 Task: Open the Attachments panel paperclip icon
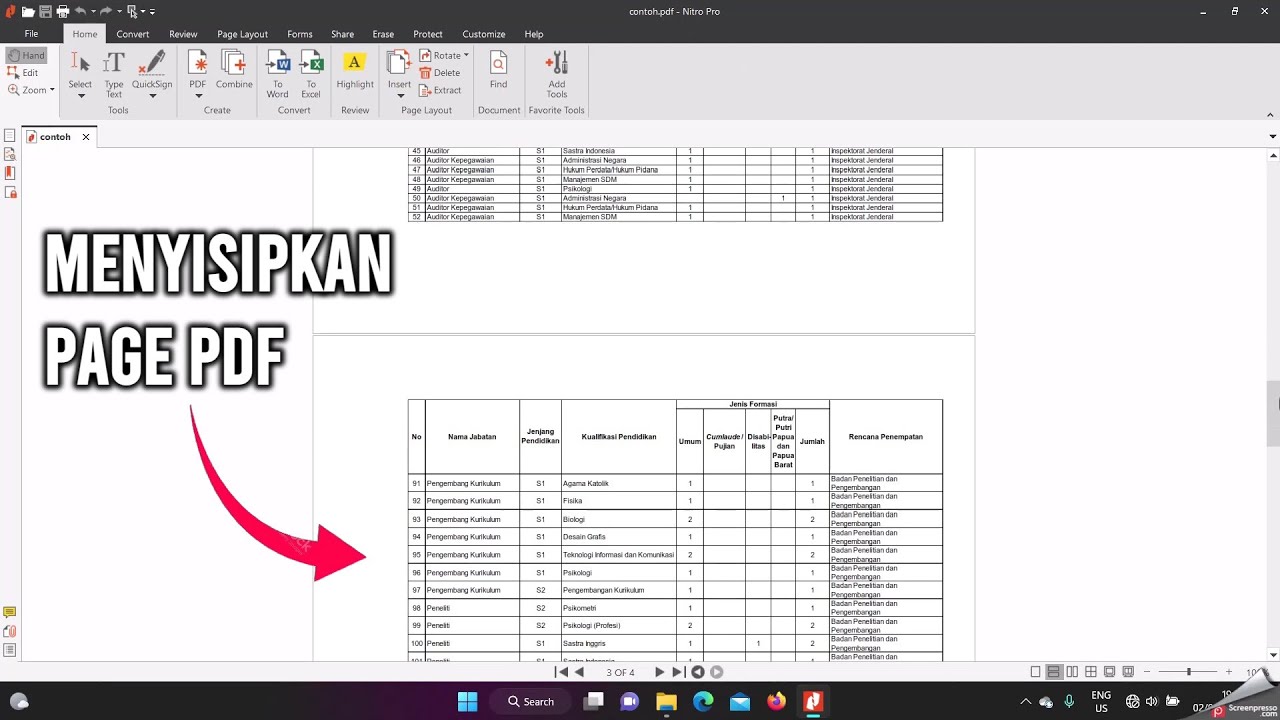tap(10, 631)
